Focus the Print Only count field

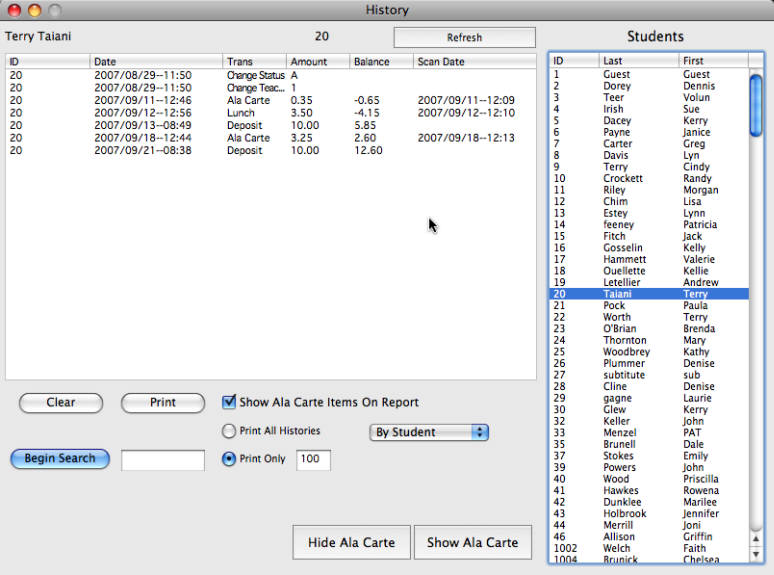pos(313,460)
